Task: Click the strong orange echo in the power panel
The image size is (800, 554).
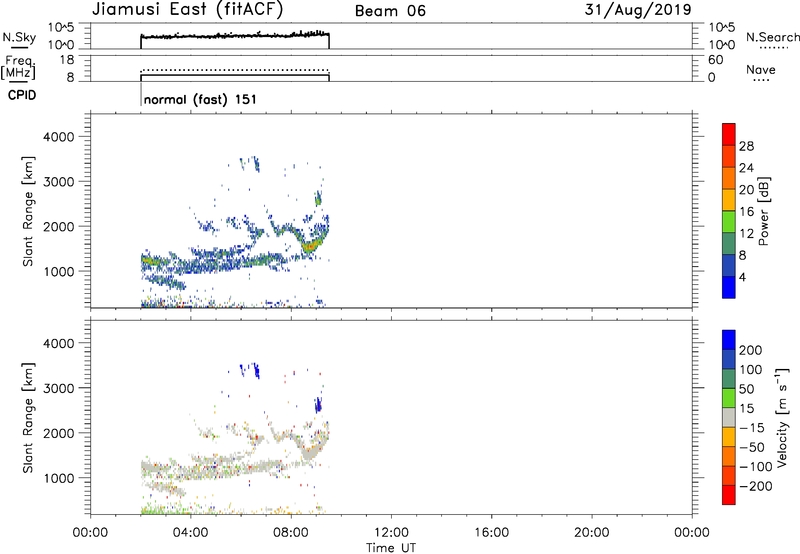Action: tap(310, 246)
